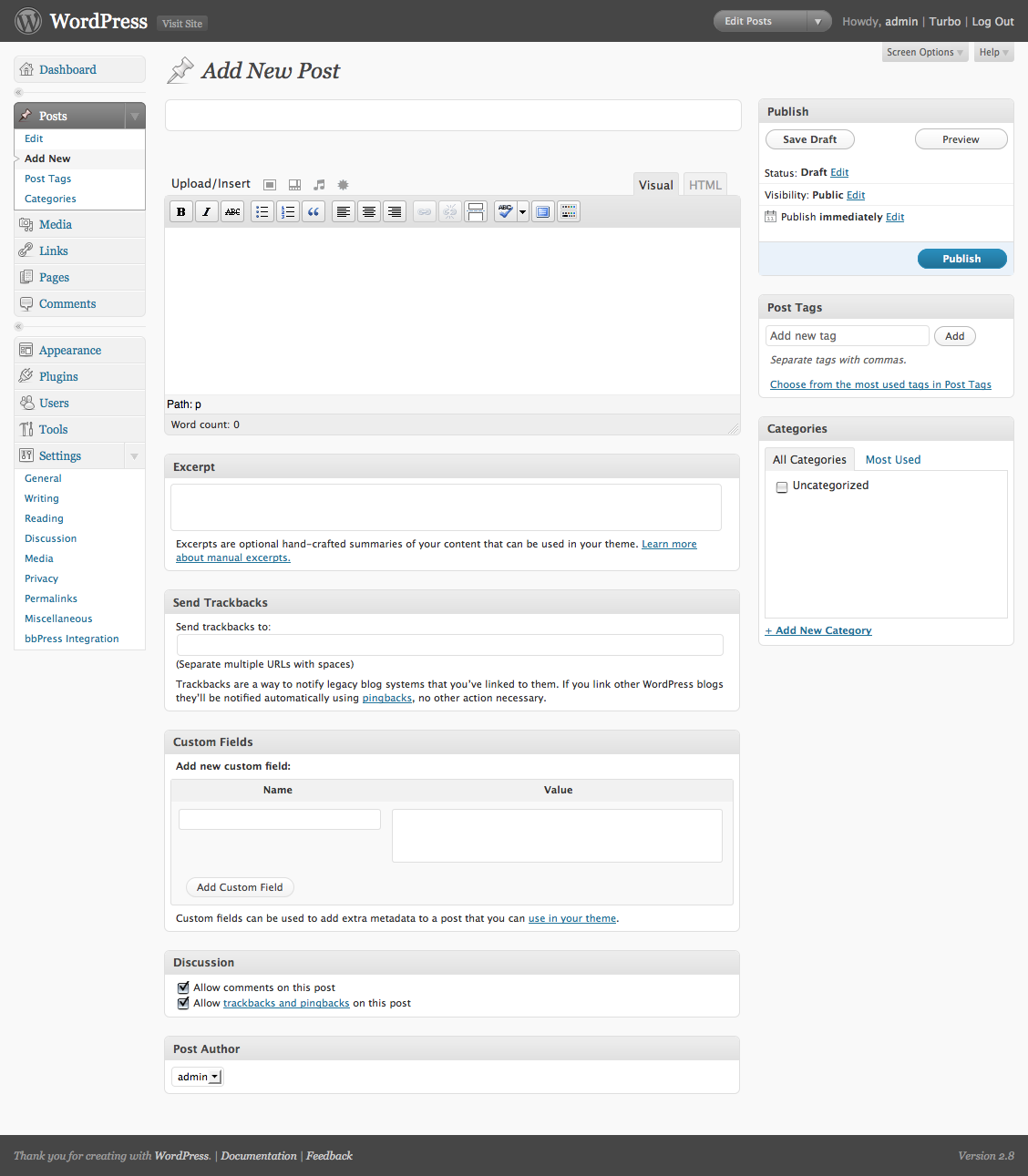Apply italic formatting in the editor
This screenshot has height=1176, width=1028.
coord(207,212)
